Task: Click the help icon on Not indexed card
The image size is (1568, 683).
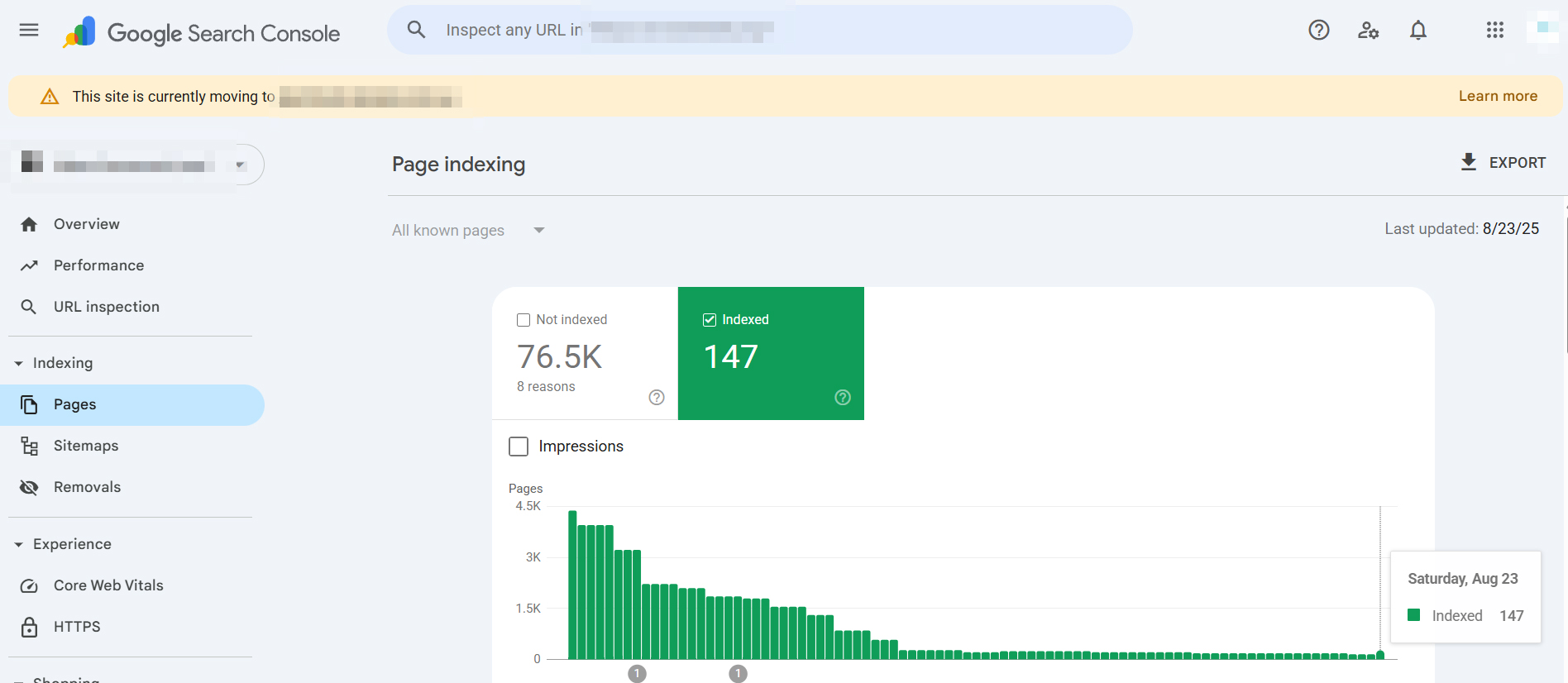Action: pyautogui.click(x=657, y=398)
